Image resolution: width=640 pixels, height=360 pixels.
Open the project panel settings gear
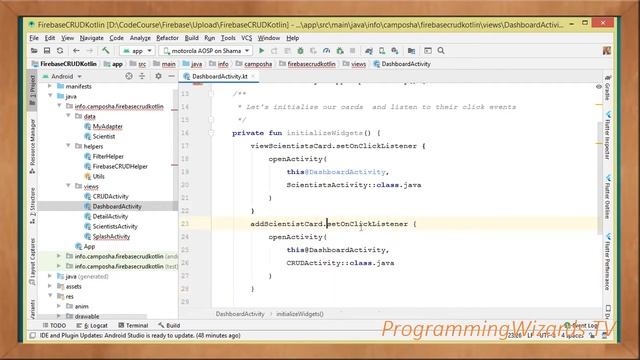pyautogui.click(x=158, y=76)
